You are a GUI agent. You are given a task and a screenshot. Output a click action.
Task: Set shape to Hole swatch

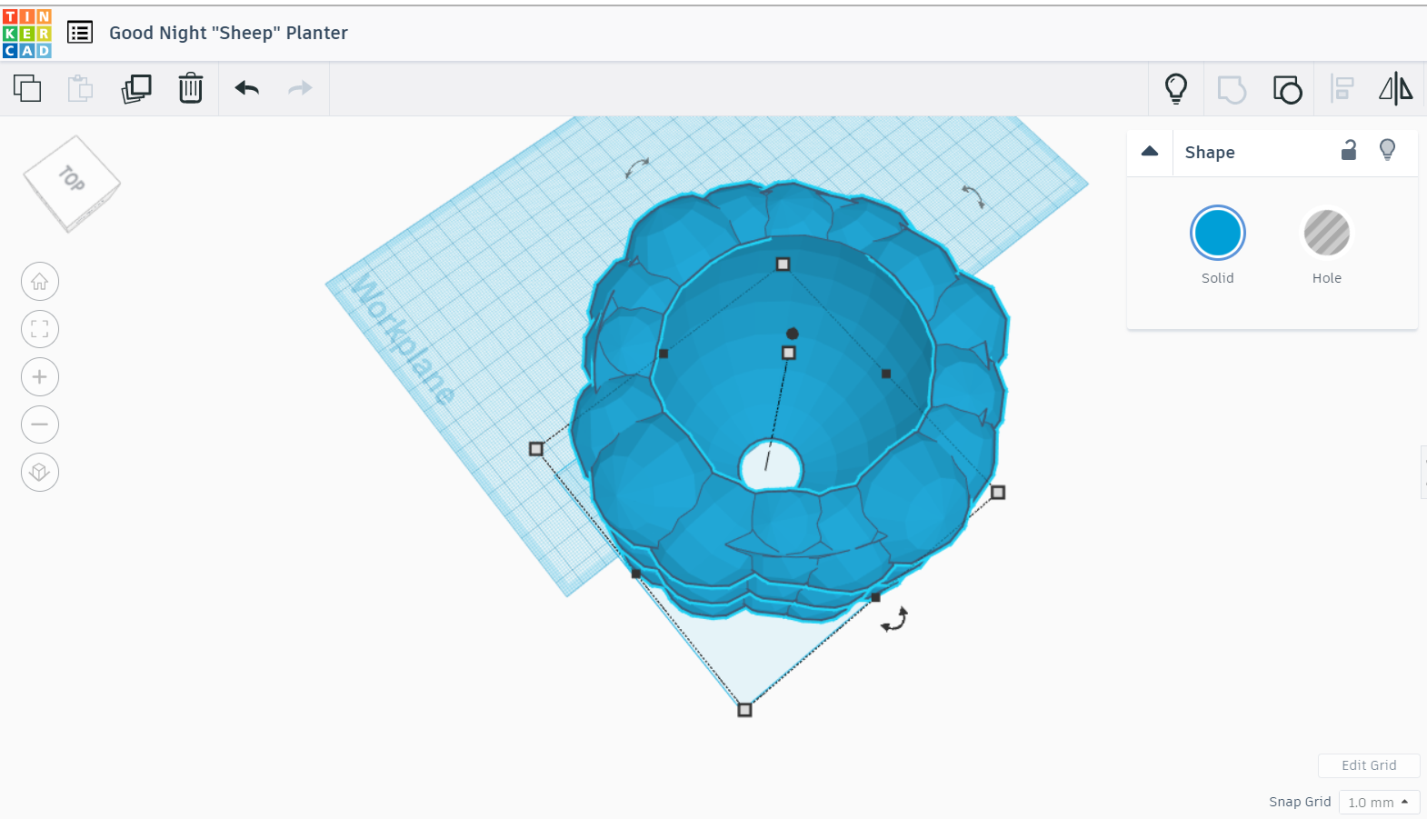pos(1327,233)
